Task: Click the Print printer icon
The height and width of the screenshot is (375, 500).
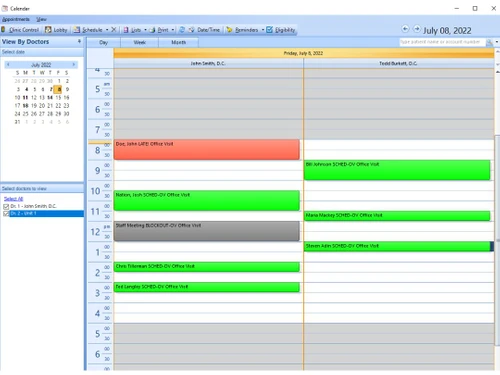Action: [x=152, y=30]
